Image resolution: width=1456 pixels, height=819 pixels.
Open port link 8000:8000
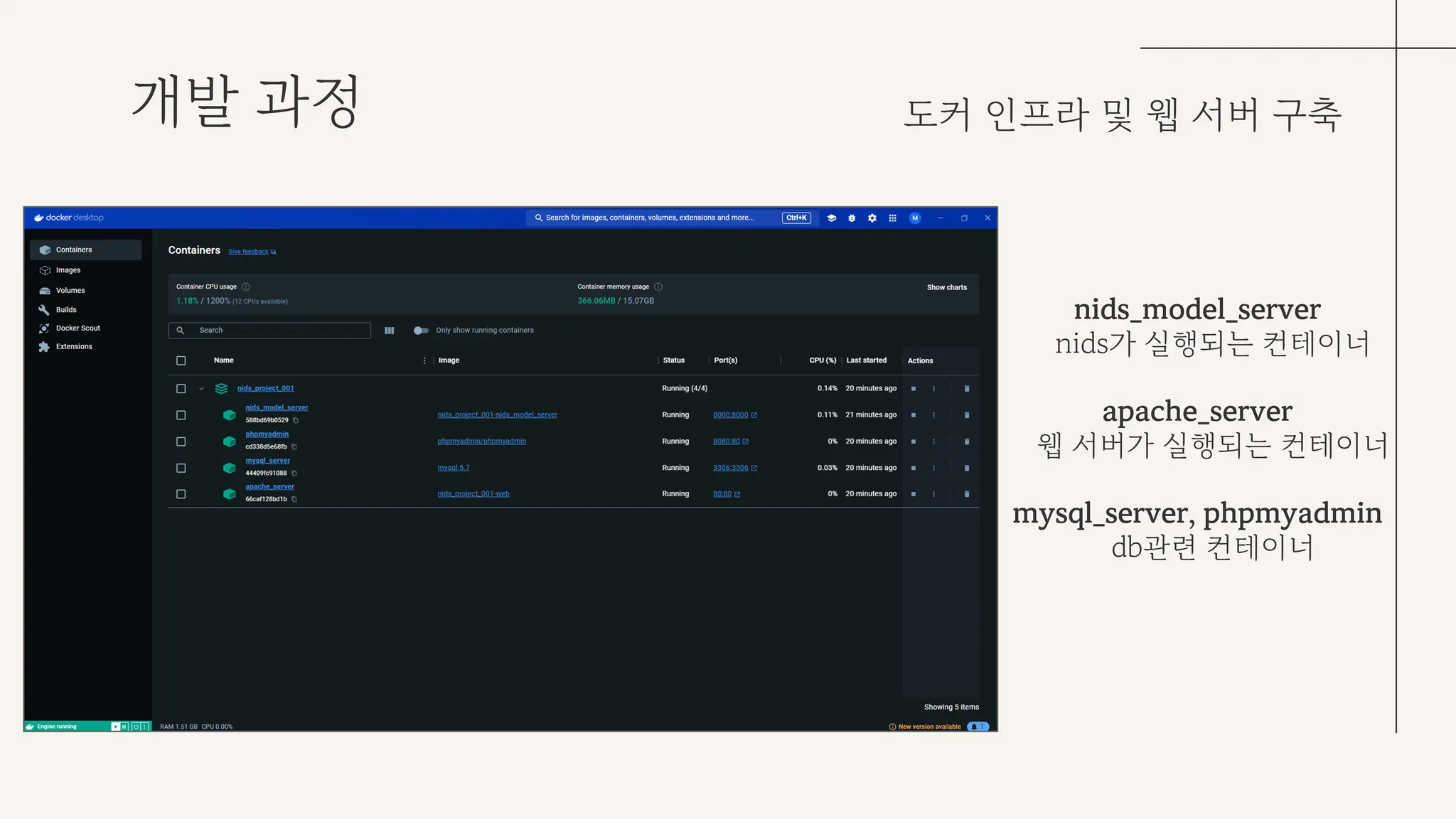click(731, 415)
